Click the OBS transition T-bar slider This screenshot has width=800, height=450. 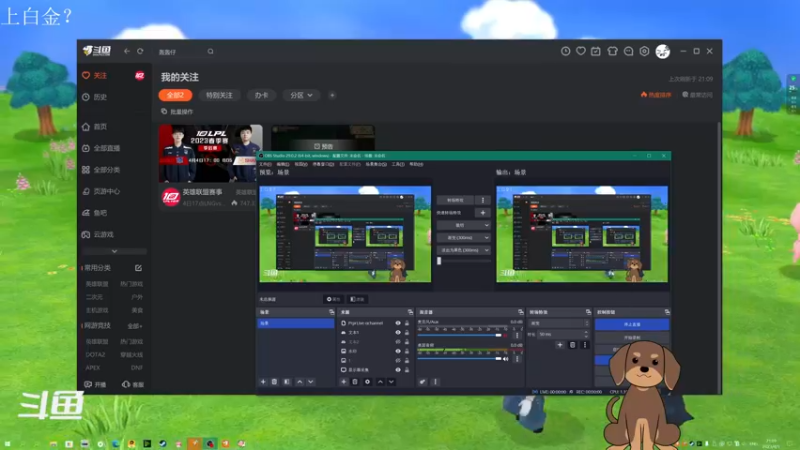coord(464,261)
